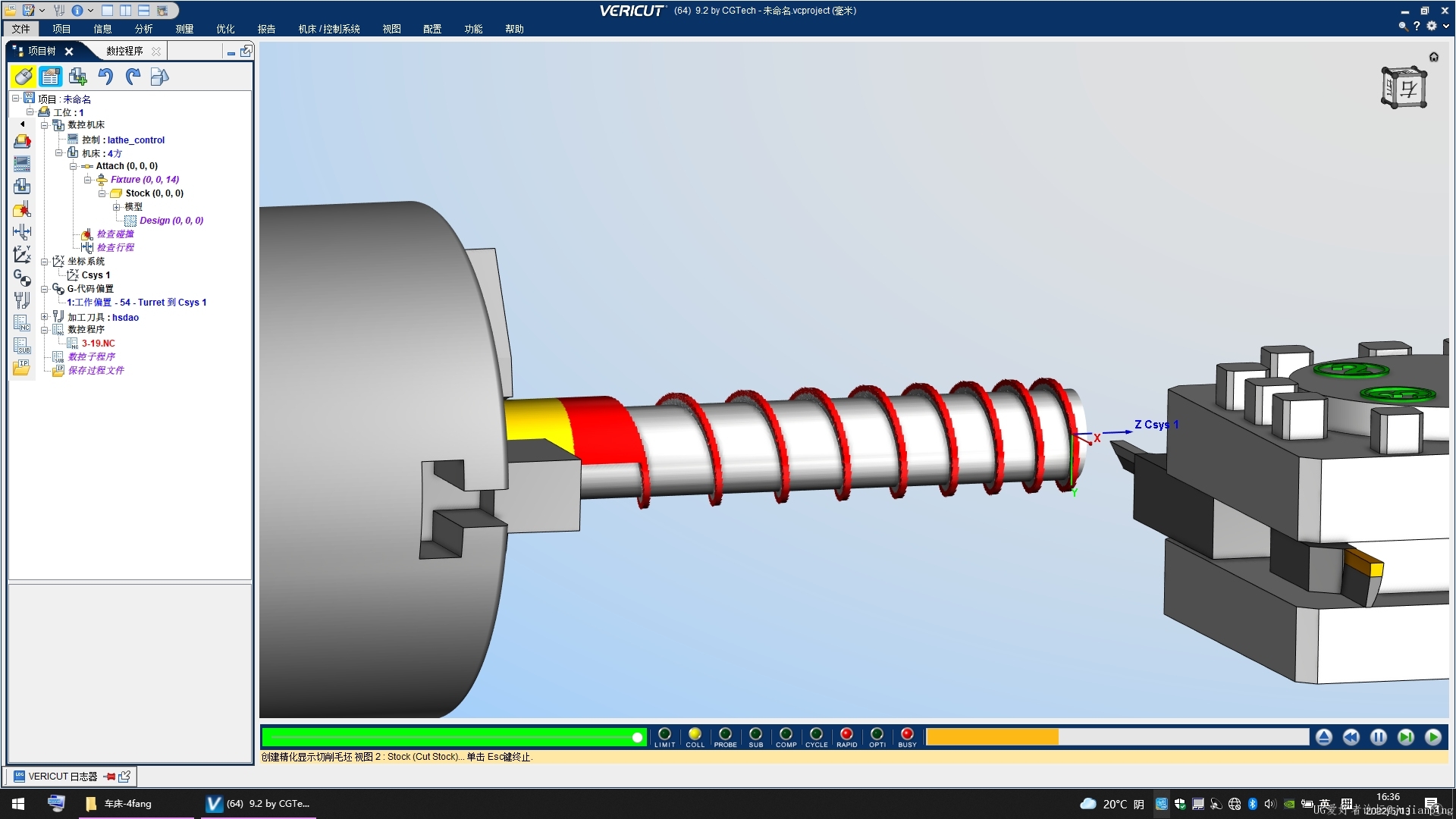Open the settings gear icon at top right
1456x819 pixels.
click(1432, 26)
